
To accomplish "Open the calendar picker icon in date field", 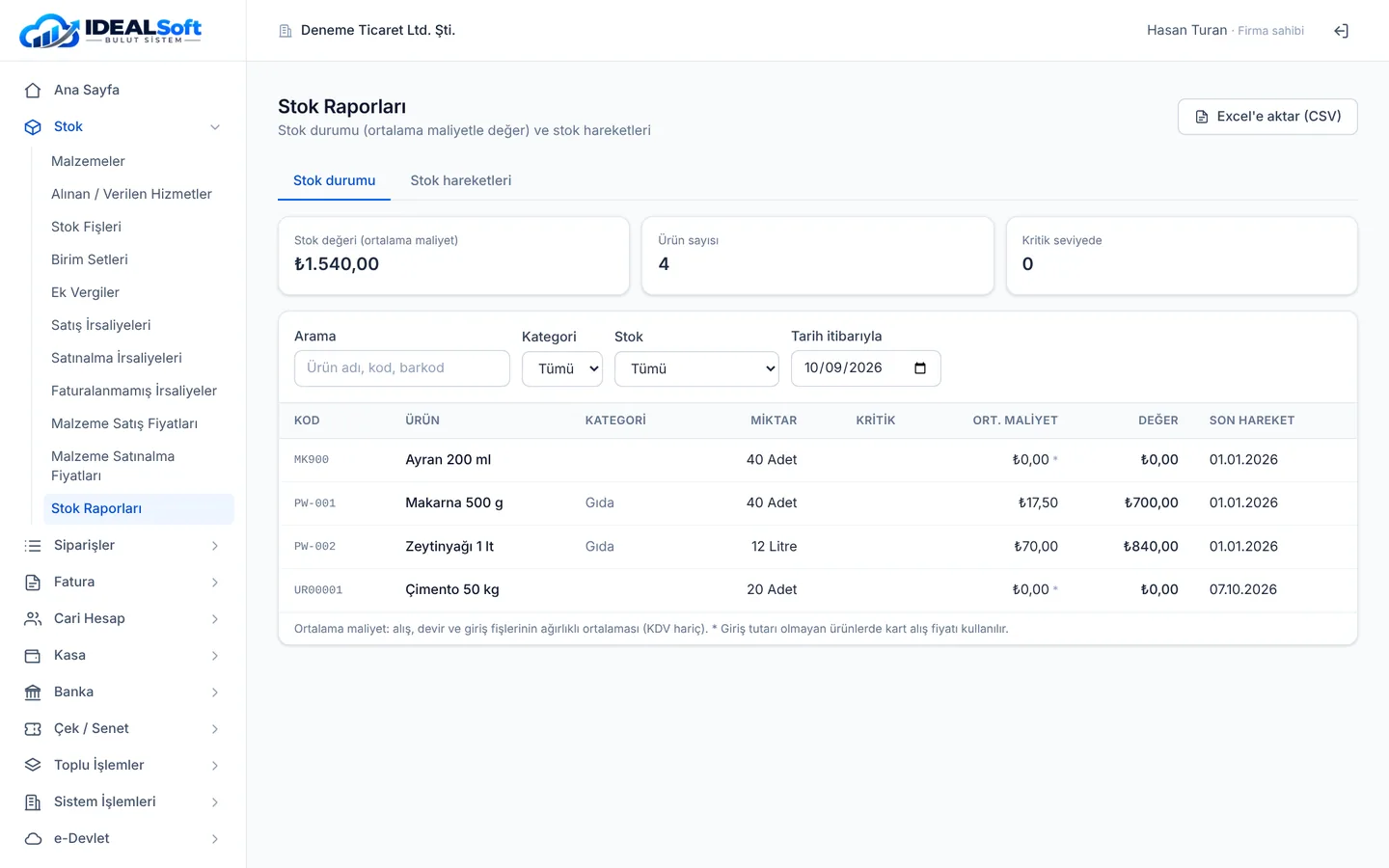I will pyautogui.click(x=920, y=368).
